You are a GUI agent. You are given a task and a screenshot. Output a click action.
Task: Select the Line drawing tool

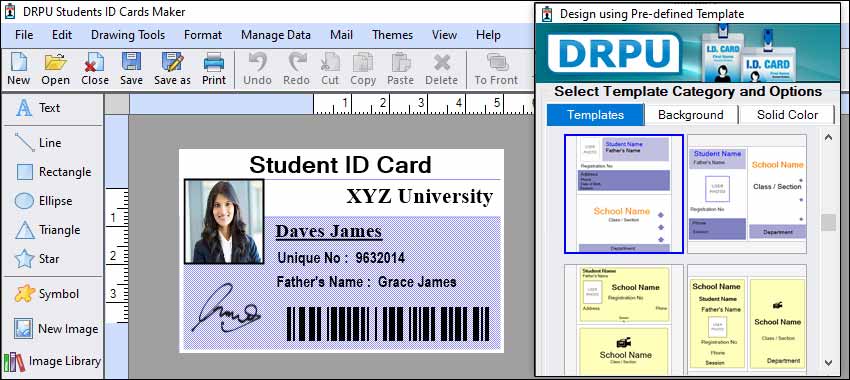pyautogui.click(x=38, y=143)
